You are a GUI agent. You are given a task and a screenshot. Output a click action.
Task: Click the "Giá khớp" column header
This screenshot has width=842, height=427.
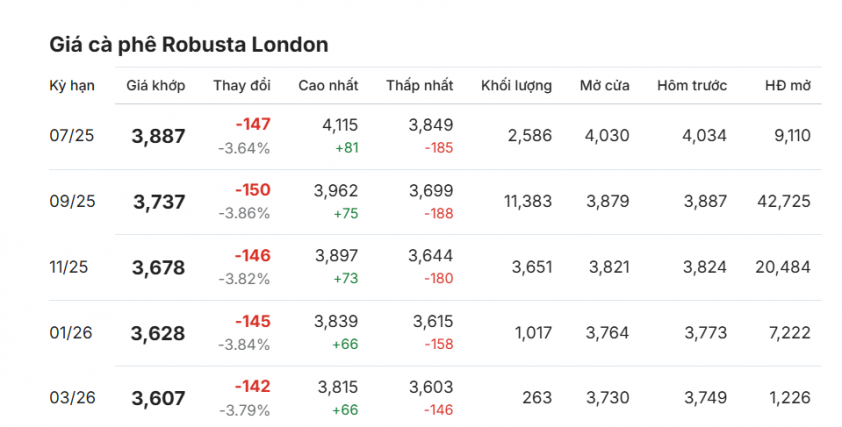pos(156,85)
